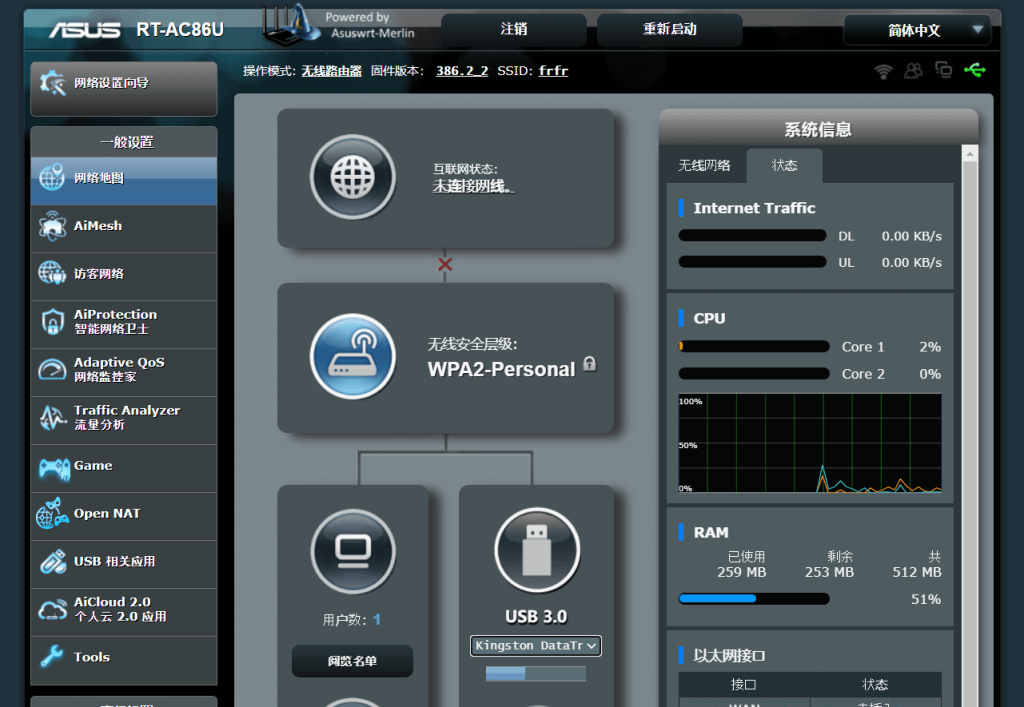
Task: Click the AiProtection shield icon
Action: 53,322
